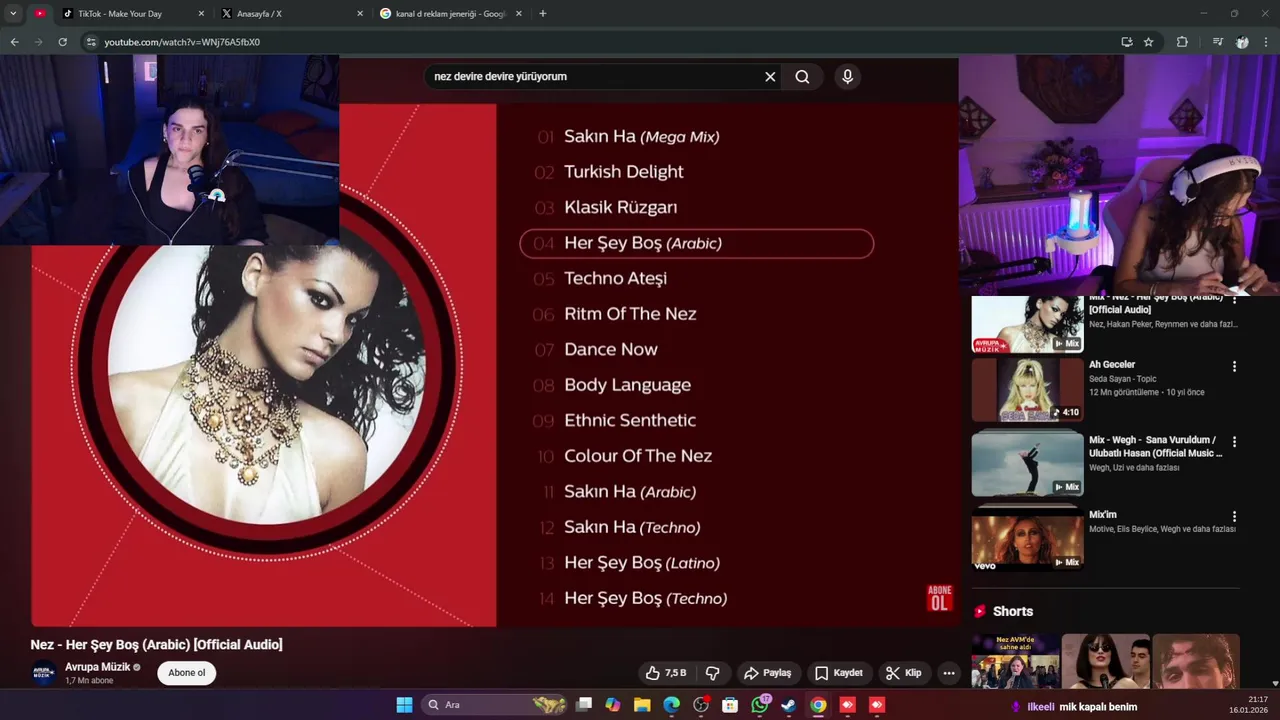Screen dimensions: 1280x720
Task: Open File Explorer from taskbar
Action: point(642,705)
